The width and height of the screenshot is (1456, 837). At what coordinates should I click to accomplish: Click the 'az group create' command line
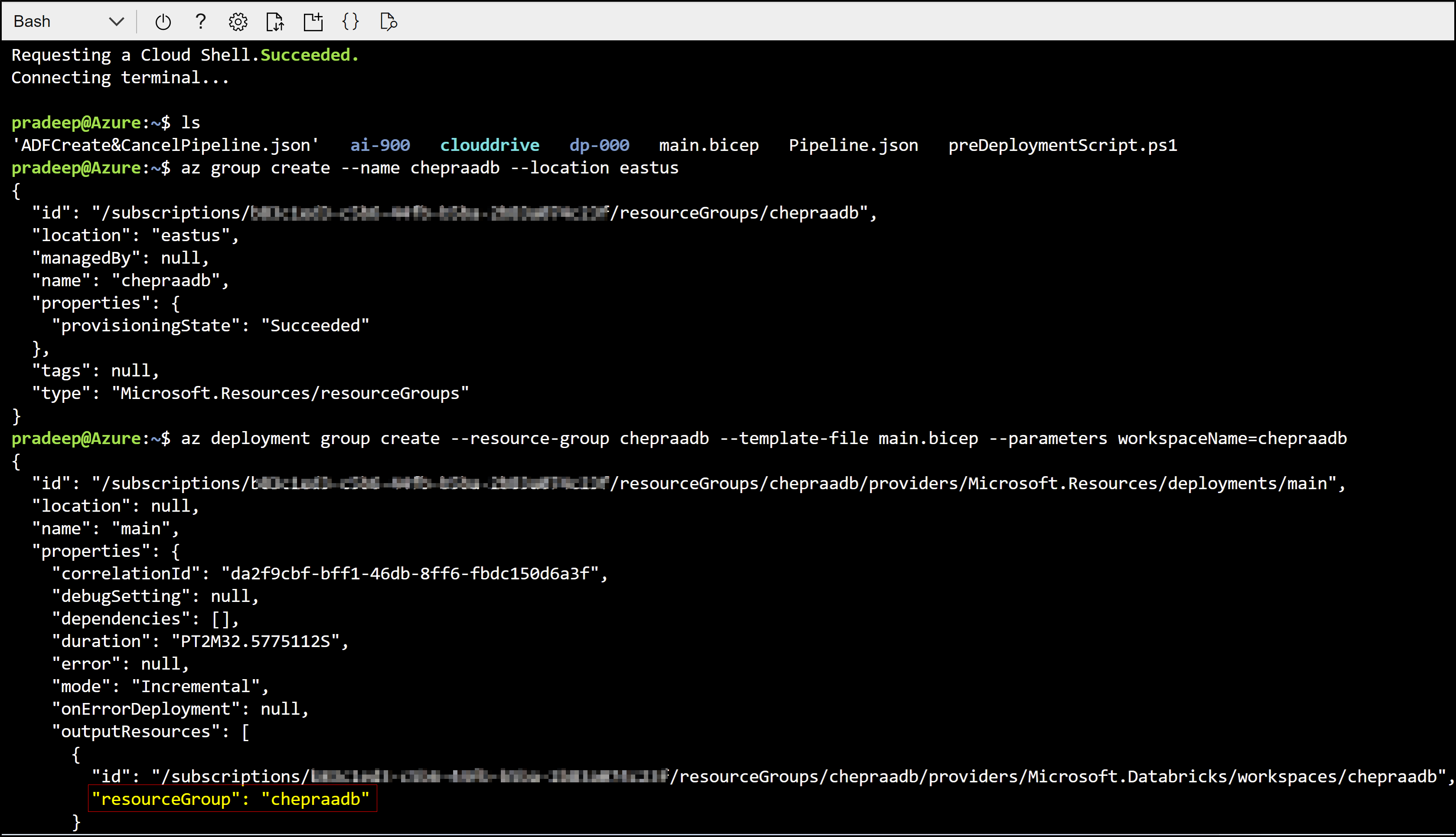430,168
